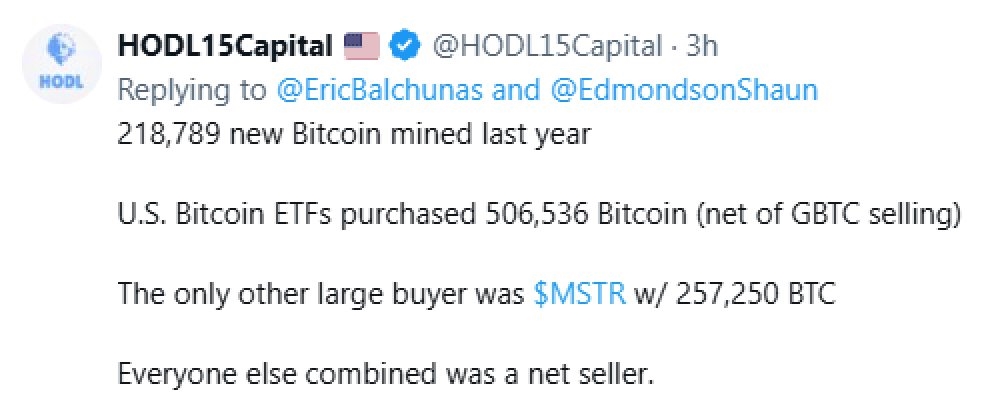The image size is (996, 414).
Task: Click the 506,536 Bitcoin number
Action: pyautogui.click(x=531, y=214)
